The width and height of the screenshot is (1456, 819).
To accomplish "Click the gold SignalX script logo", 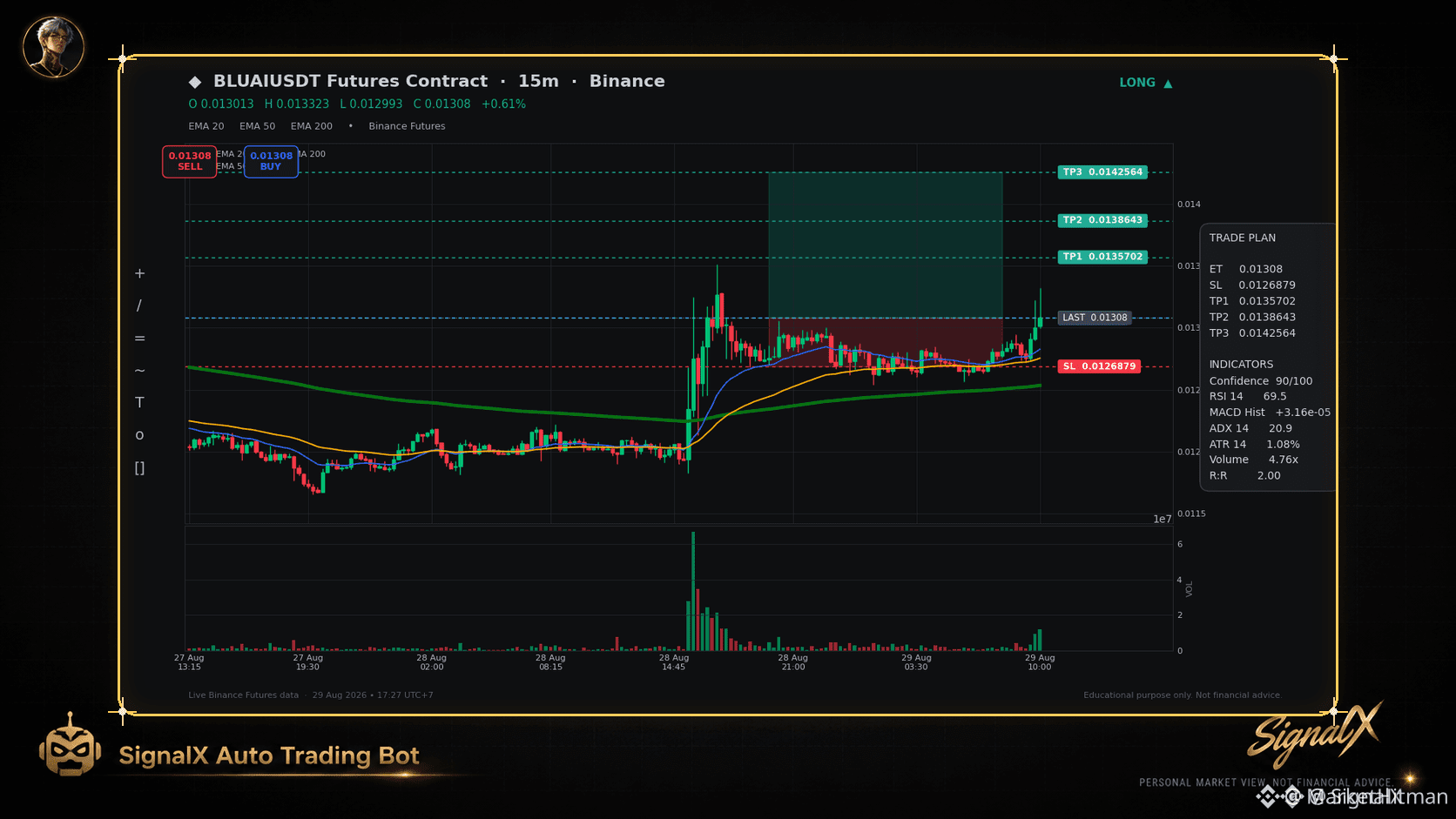I will click(x=1313, y=734).
